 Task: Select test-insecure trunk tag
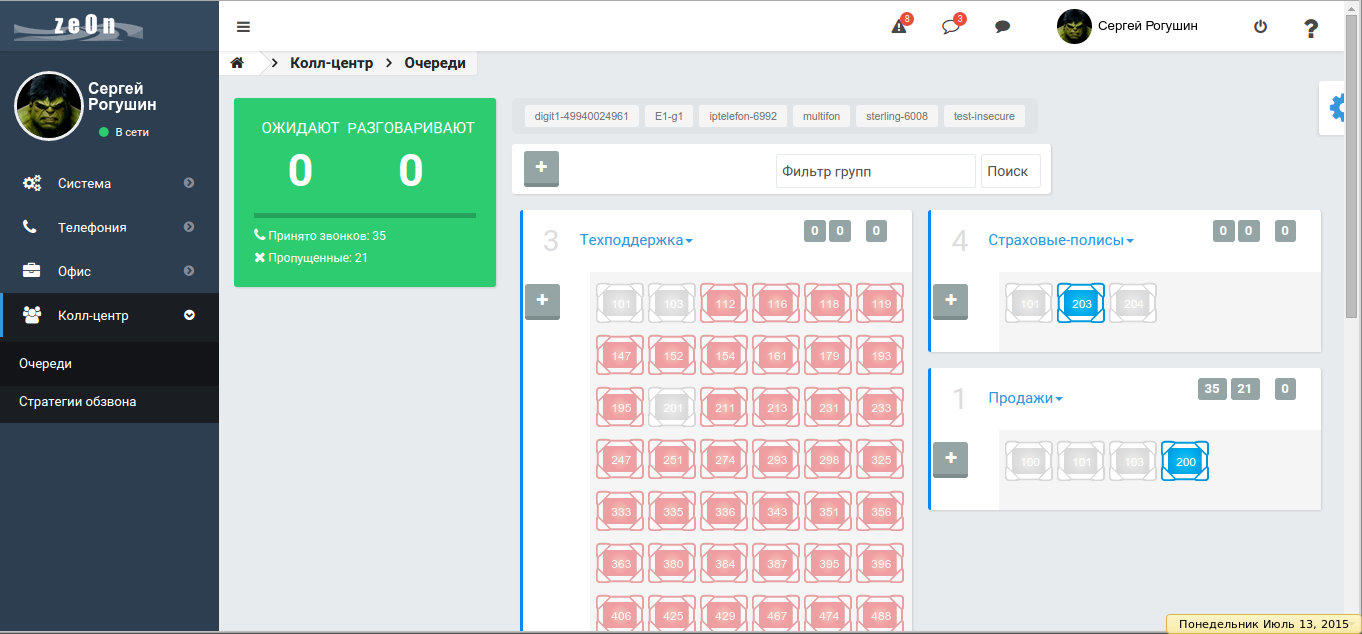point(984,116)
